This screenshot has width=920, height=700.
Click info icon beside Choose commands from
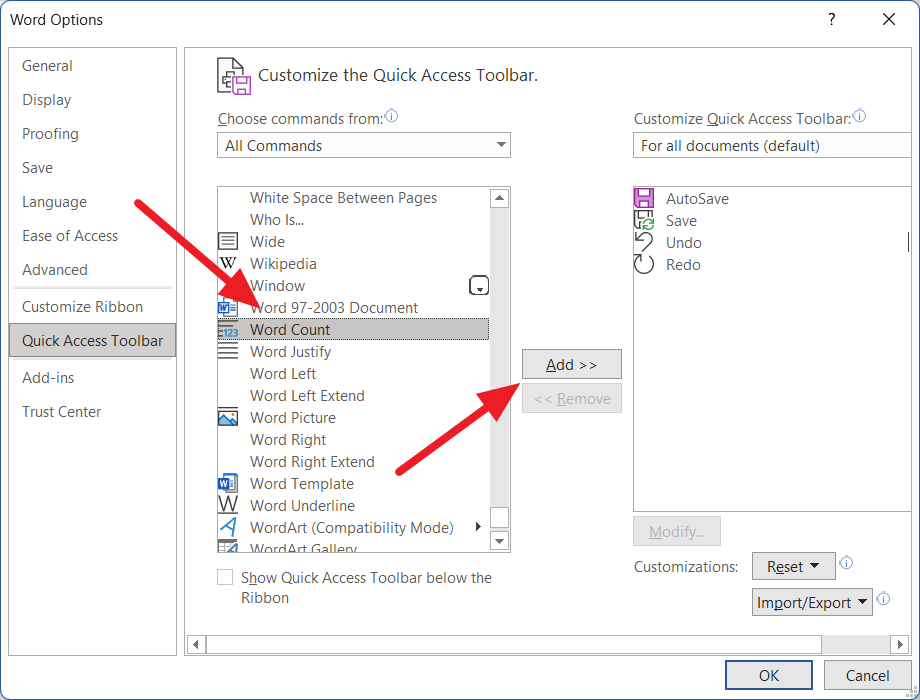[391, 116]
